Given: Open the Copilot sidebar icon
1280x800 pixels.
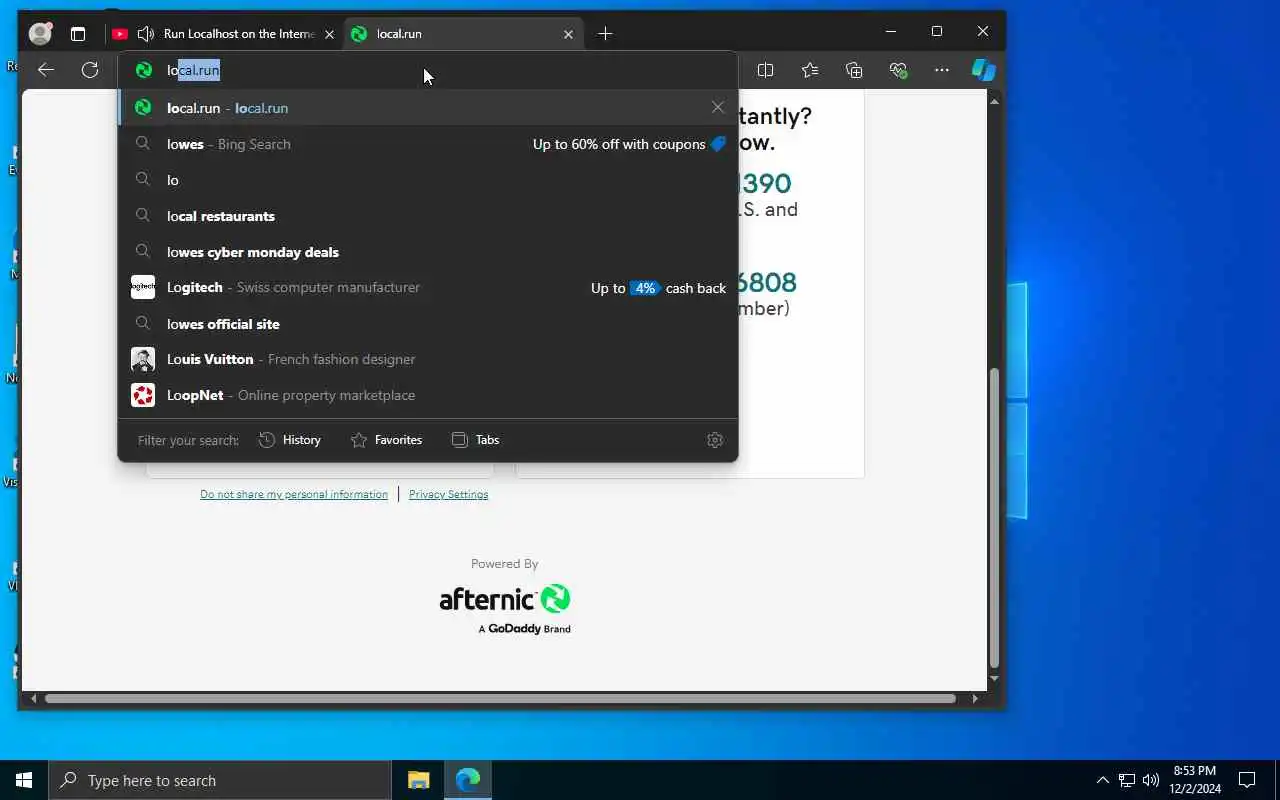Looking at the screenshot, I should click(984, 70).
